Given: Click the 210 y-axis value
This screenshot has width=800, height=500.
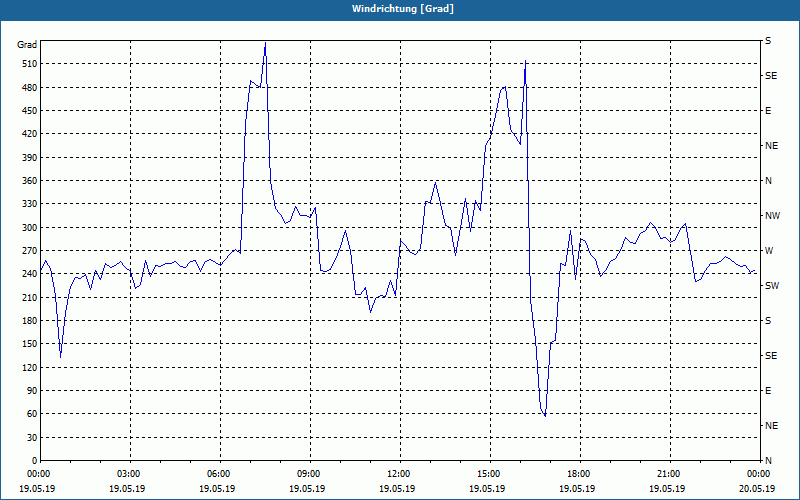Looking at the screenshot, I should coord(30,297).
